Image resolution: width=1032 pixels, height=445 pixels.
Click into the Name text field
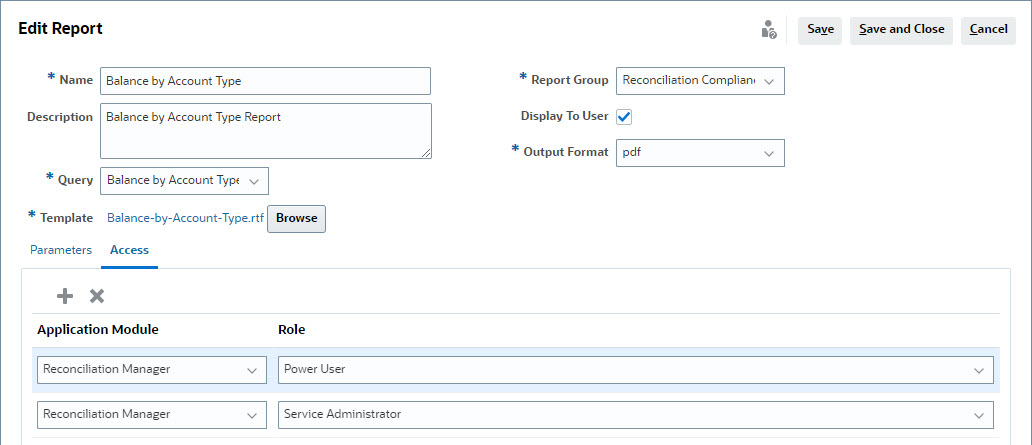265,81
